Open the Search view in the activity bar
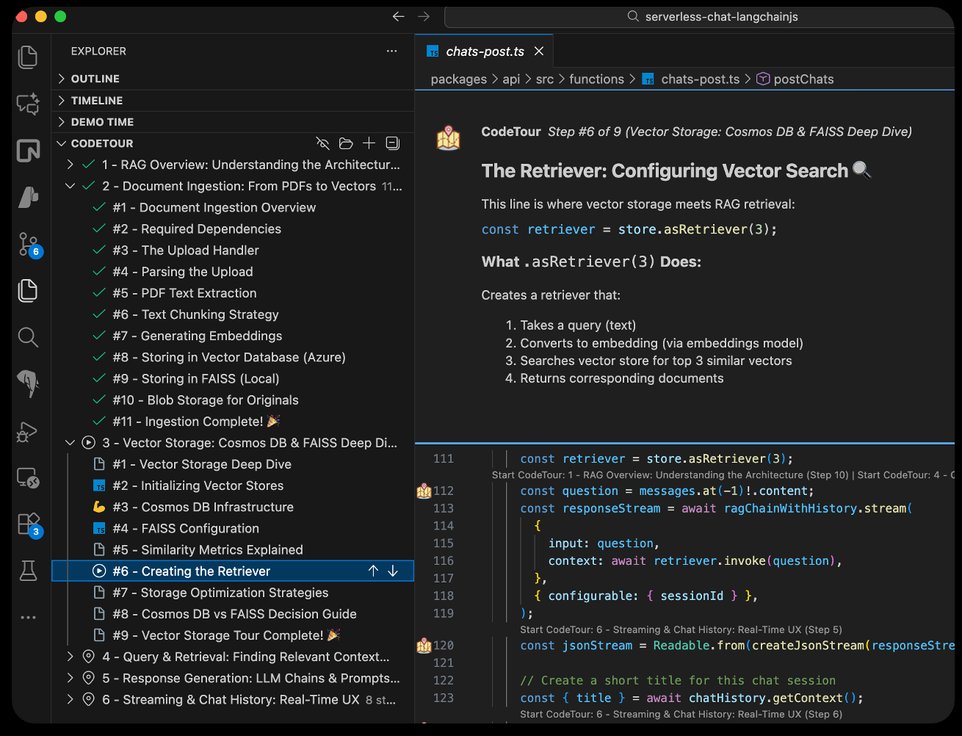The width and height of the screenshot is (962, 736). click(29, 338)
